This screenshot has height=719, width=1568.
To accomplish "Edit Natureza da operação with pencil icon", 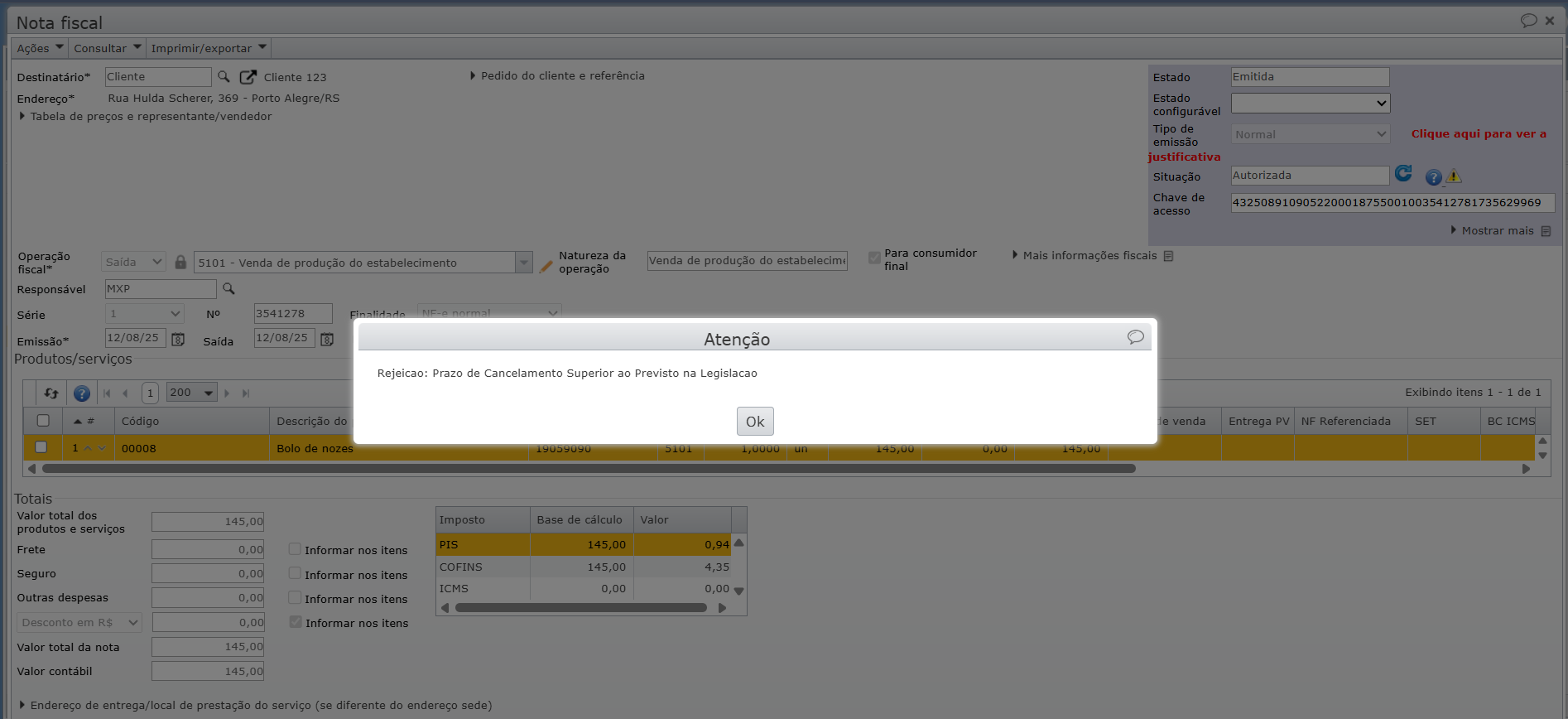I will [546, 266].
